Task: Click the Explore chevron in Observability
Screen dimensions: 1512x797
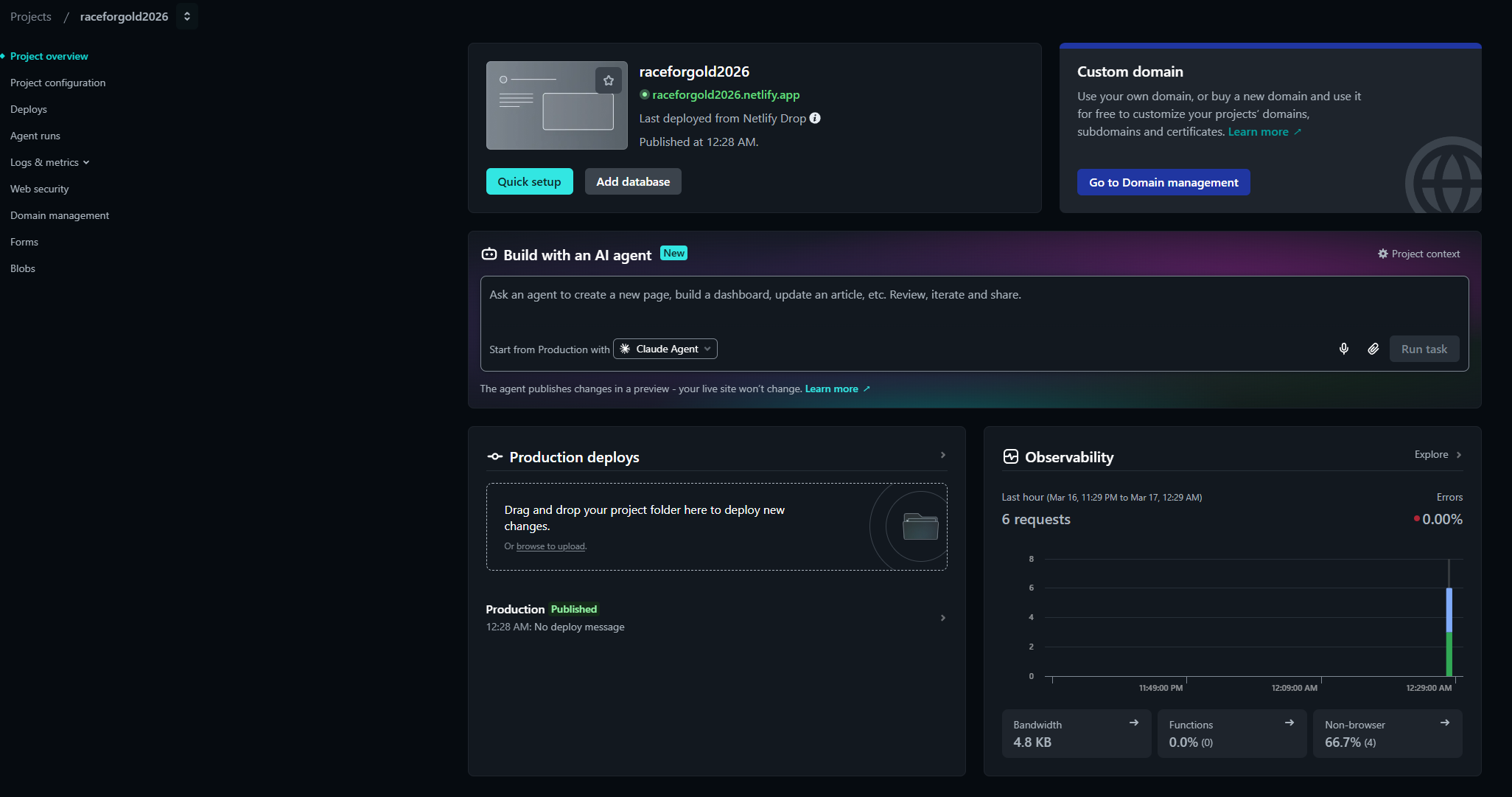Action: [x=1459, y=455]
